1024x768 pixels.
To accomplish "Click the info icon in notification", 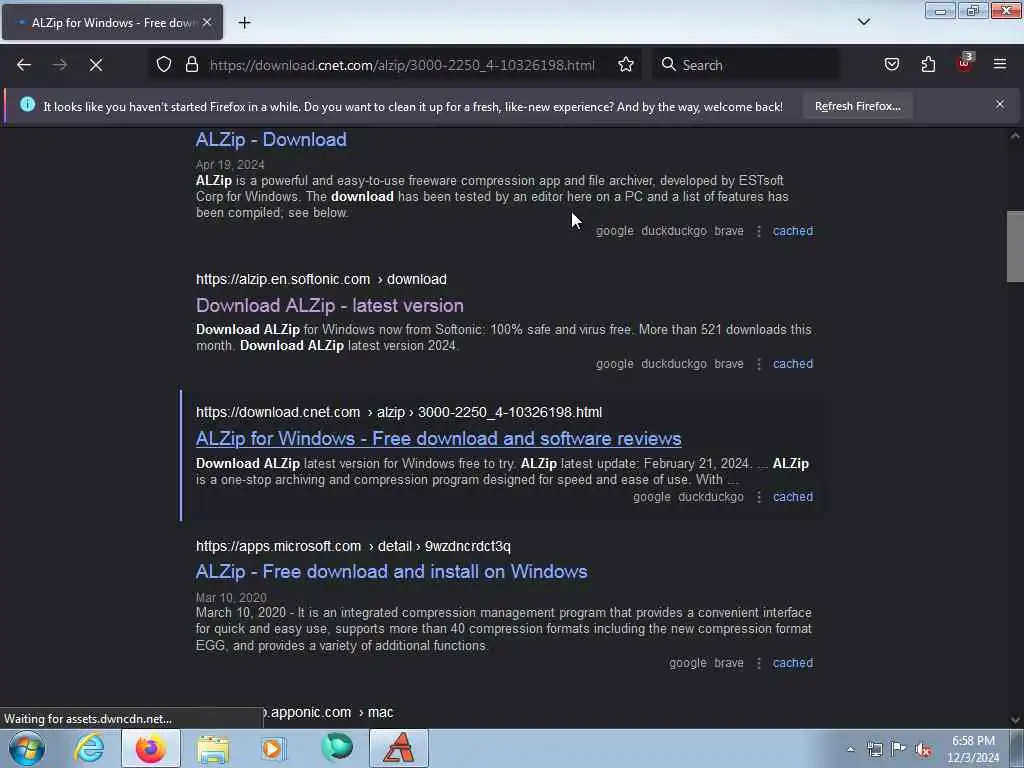I will [x=27, y=104].
